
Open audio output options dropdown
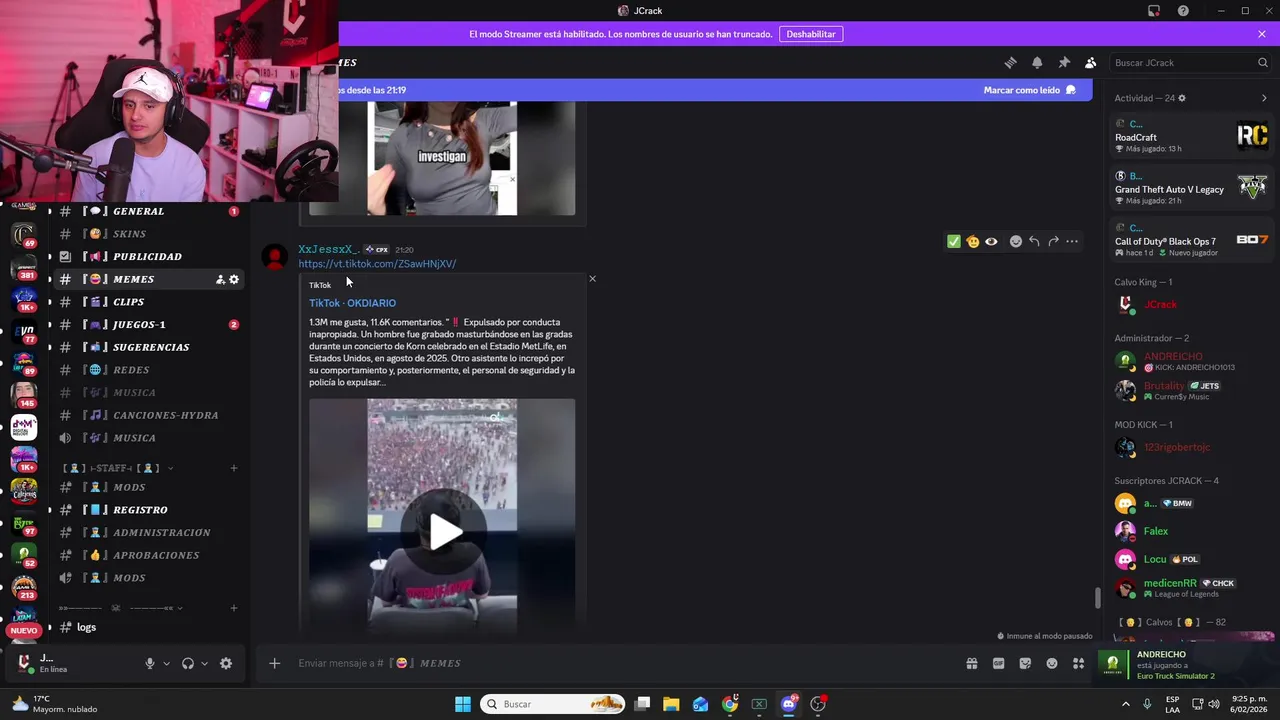pos(204,663)
